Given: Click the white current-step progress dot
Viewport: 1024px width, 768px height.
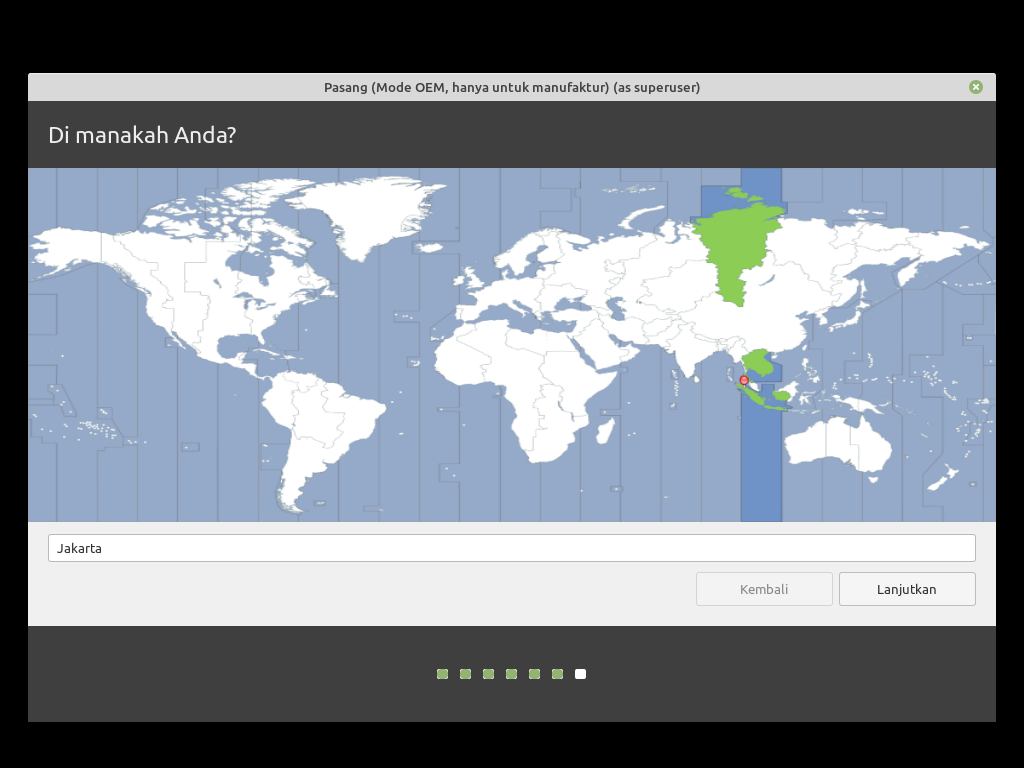Looking at the screenshot, I should coord(581,674).
